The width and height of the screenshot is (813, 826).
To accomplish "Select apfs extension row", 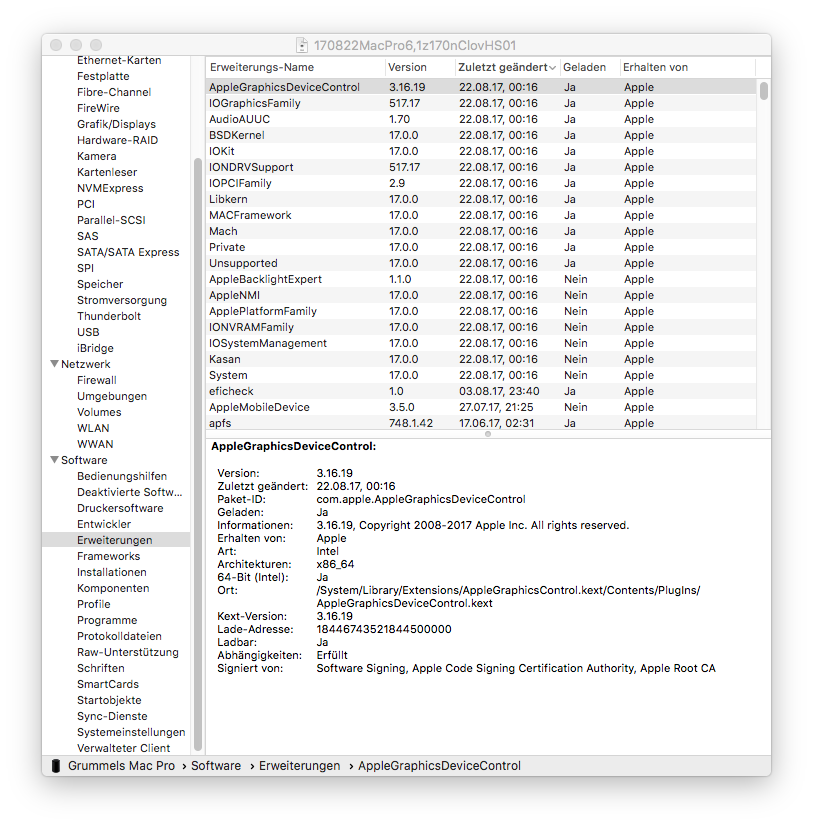I will [481, 422].
